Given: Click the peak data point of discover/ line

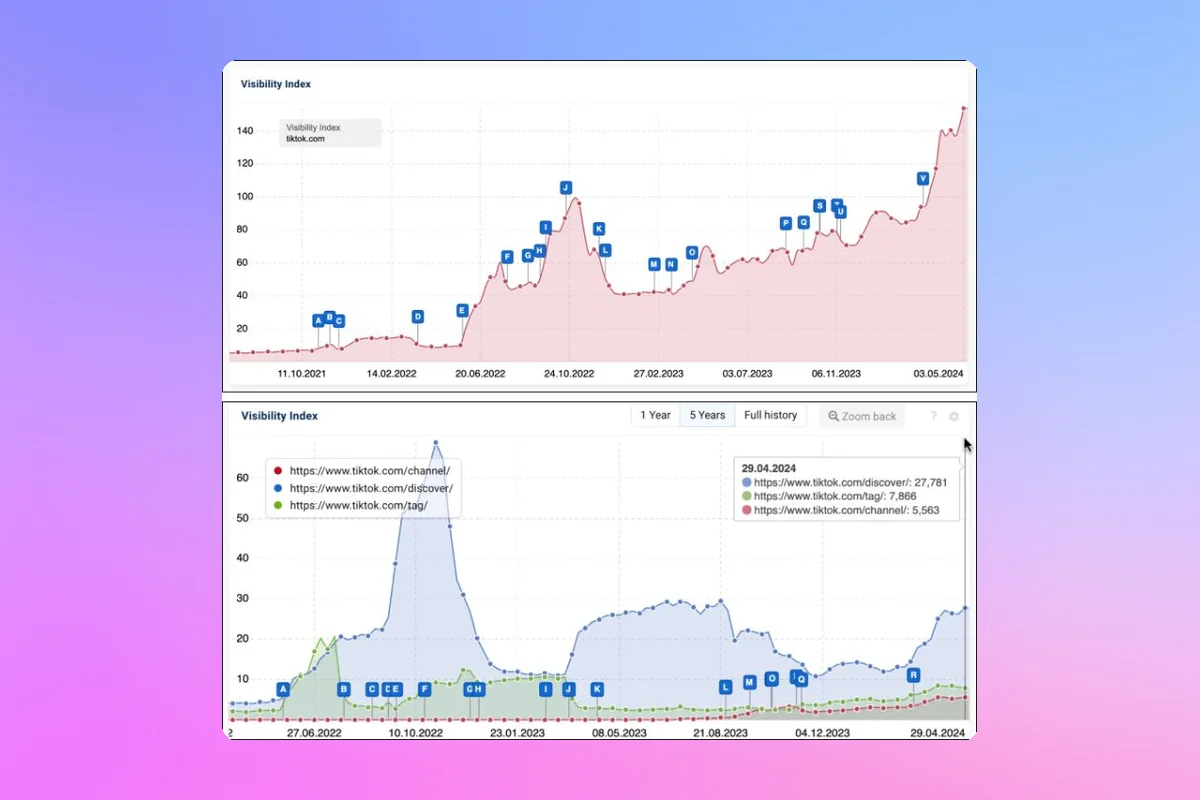Looking at the screenshot, I should [436, 442].
